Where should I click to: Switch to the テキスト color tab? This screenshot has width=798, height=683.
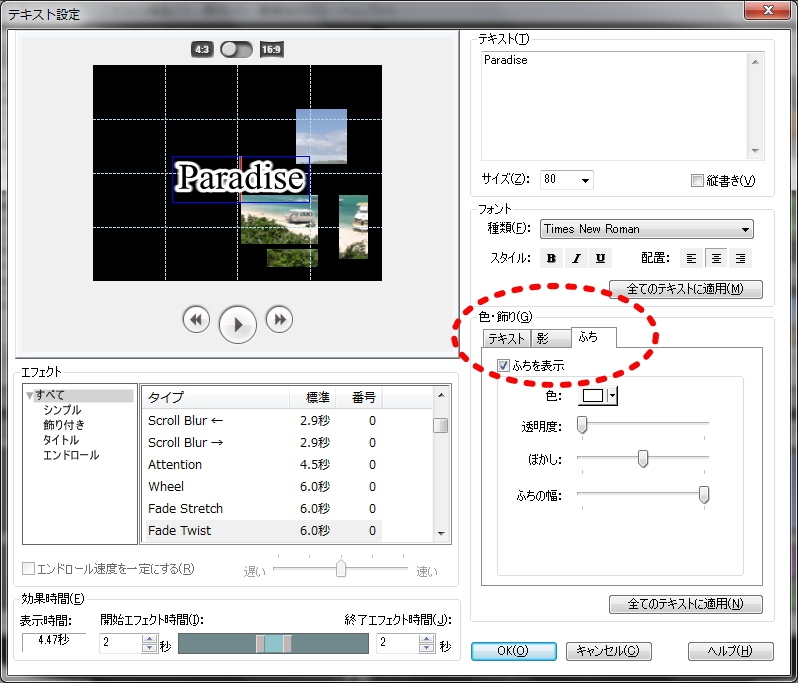[505, 338]
